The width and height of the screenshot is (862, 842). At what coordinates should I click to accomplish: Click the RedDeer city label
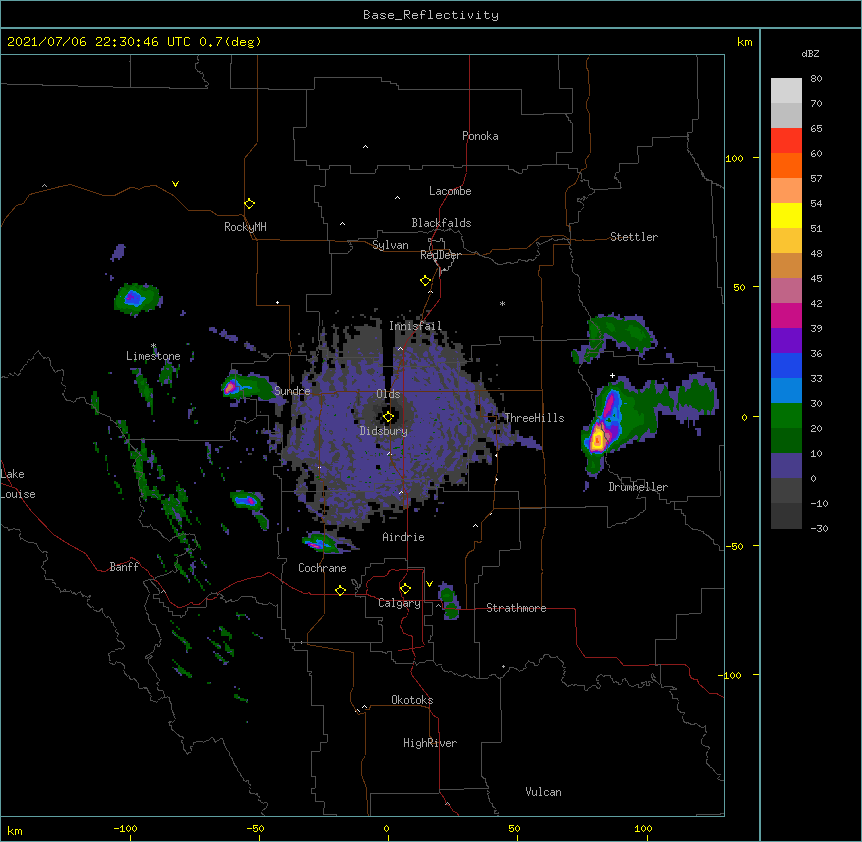click(440, 255)
